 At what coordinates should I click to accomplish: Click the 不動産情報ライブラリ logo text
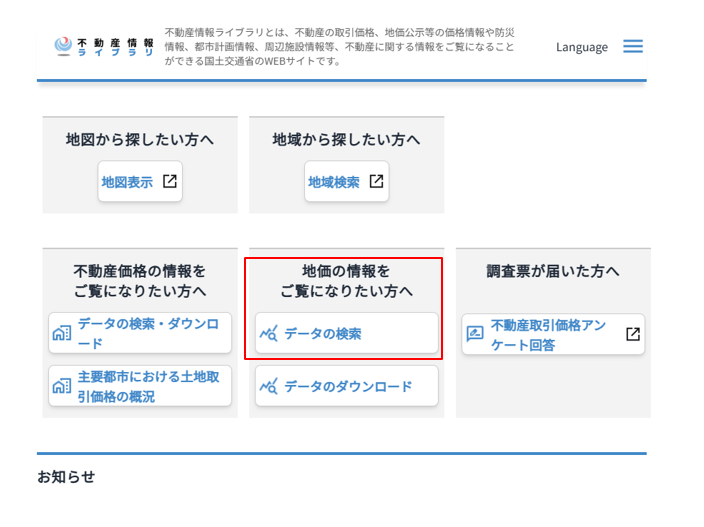115,46
